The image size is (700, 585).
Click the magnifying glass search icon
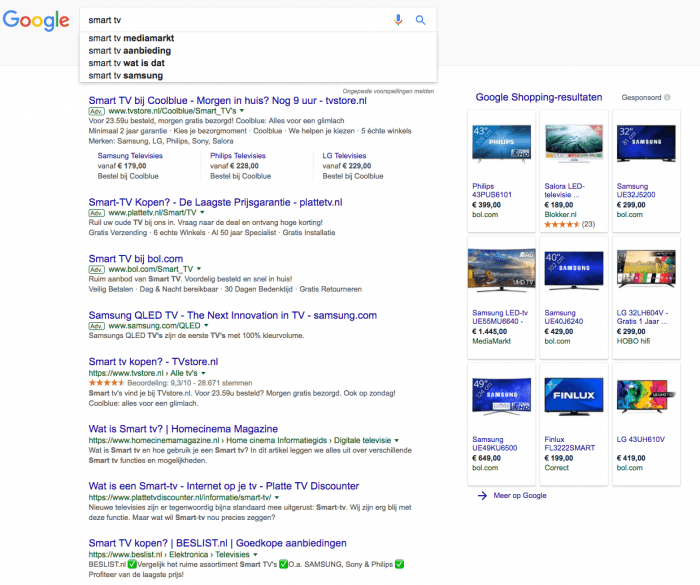coord(421,20)
